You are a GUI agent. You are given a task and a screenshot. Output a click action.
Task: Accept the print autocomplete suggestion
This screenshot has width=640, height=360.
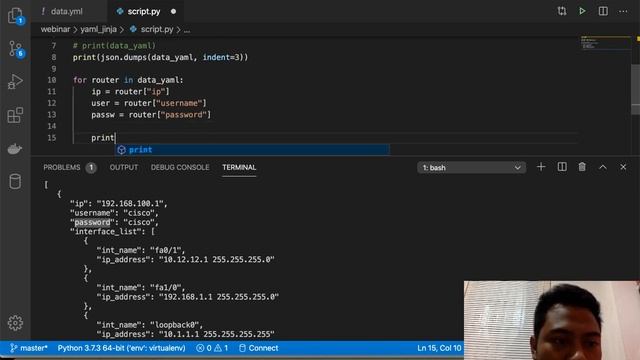pyautogui.click(x=252, y=150)
